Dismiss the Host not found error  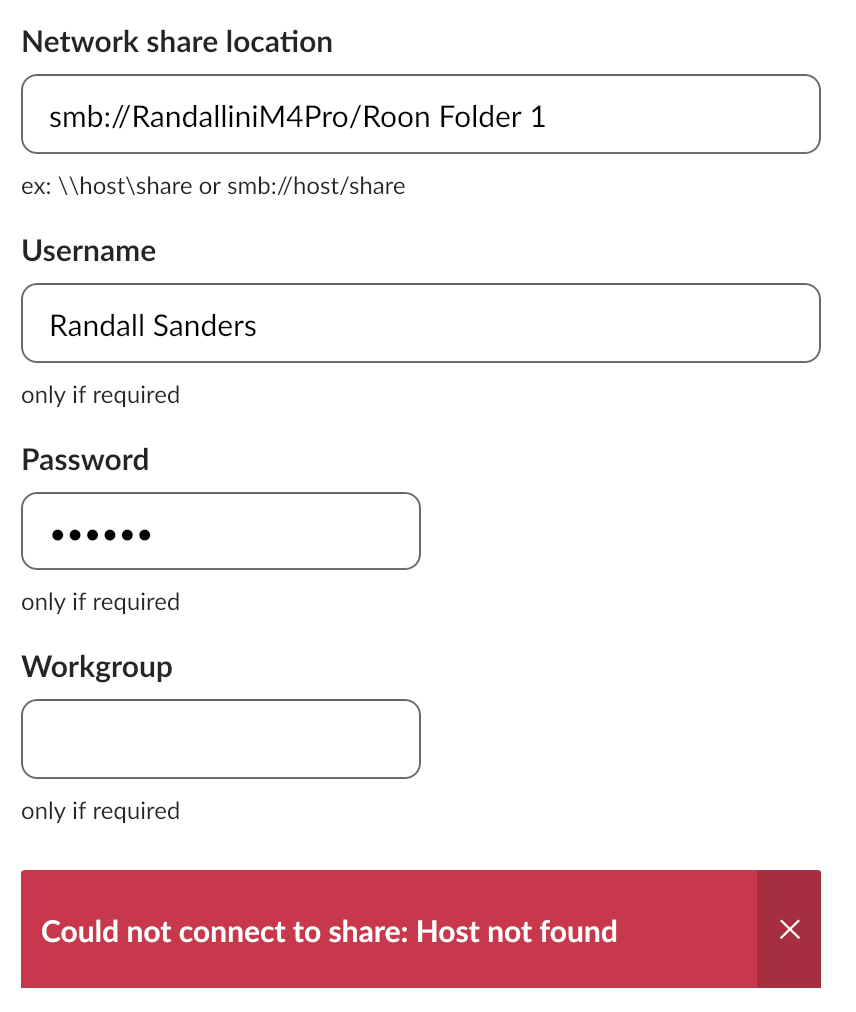click(x=789, y=930)
